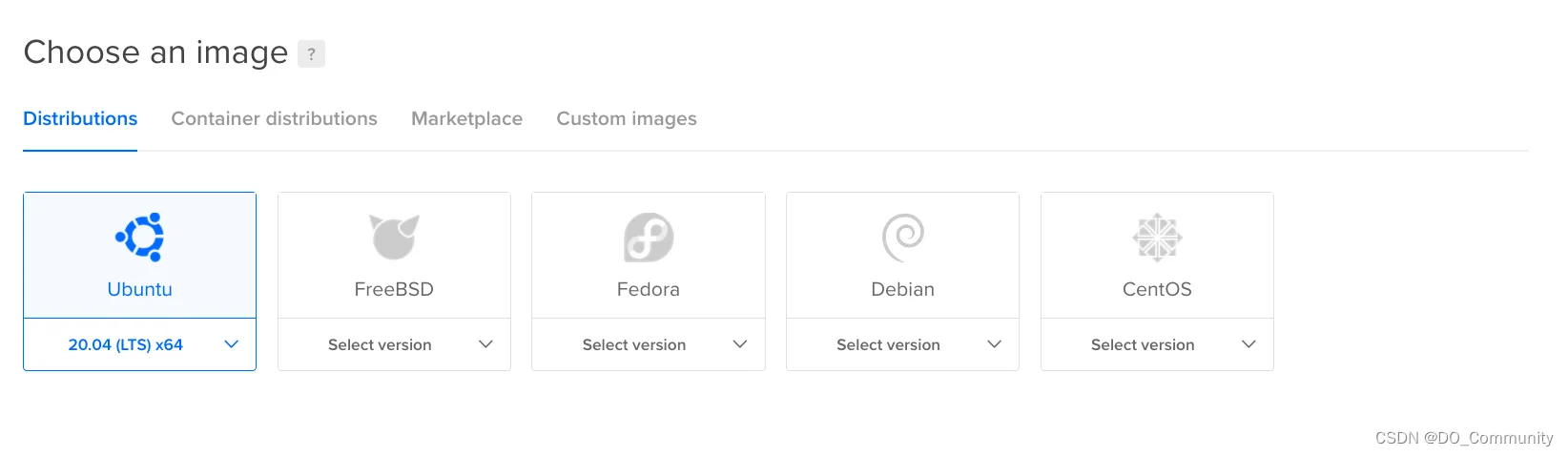Pick the Debian distribution label

[x=903, y=289]
